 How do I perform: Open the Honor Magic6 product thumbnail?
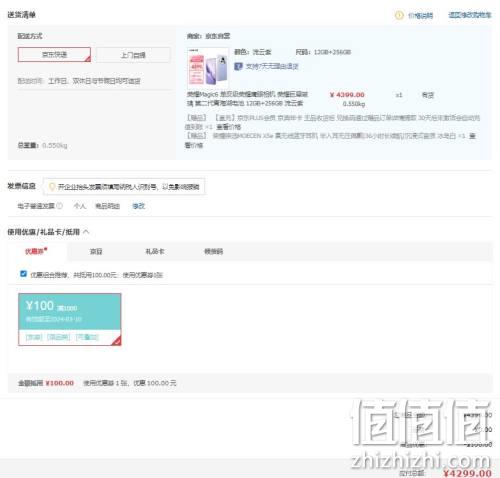pyautogui.click(x=208, y=68)
